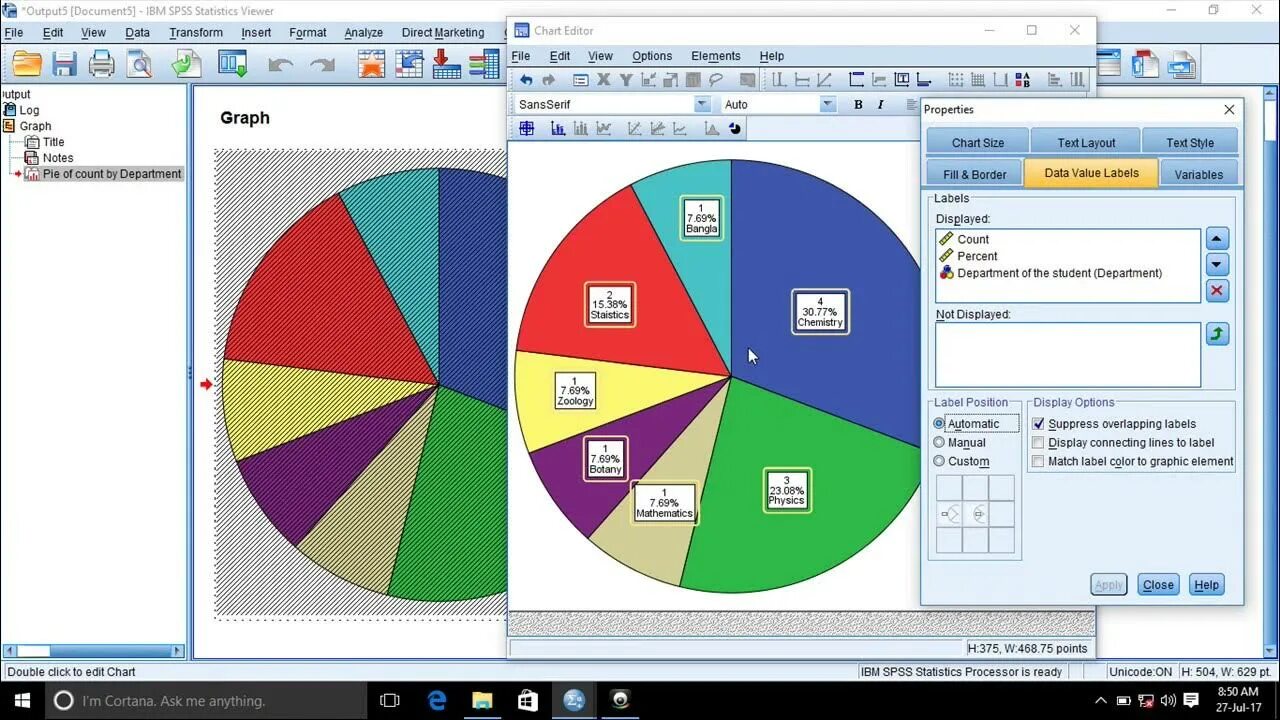Open the SansSerif font dropdown
This screenshot has height=720, width=1280.
(x=702, y=104)
